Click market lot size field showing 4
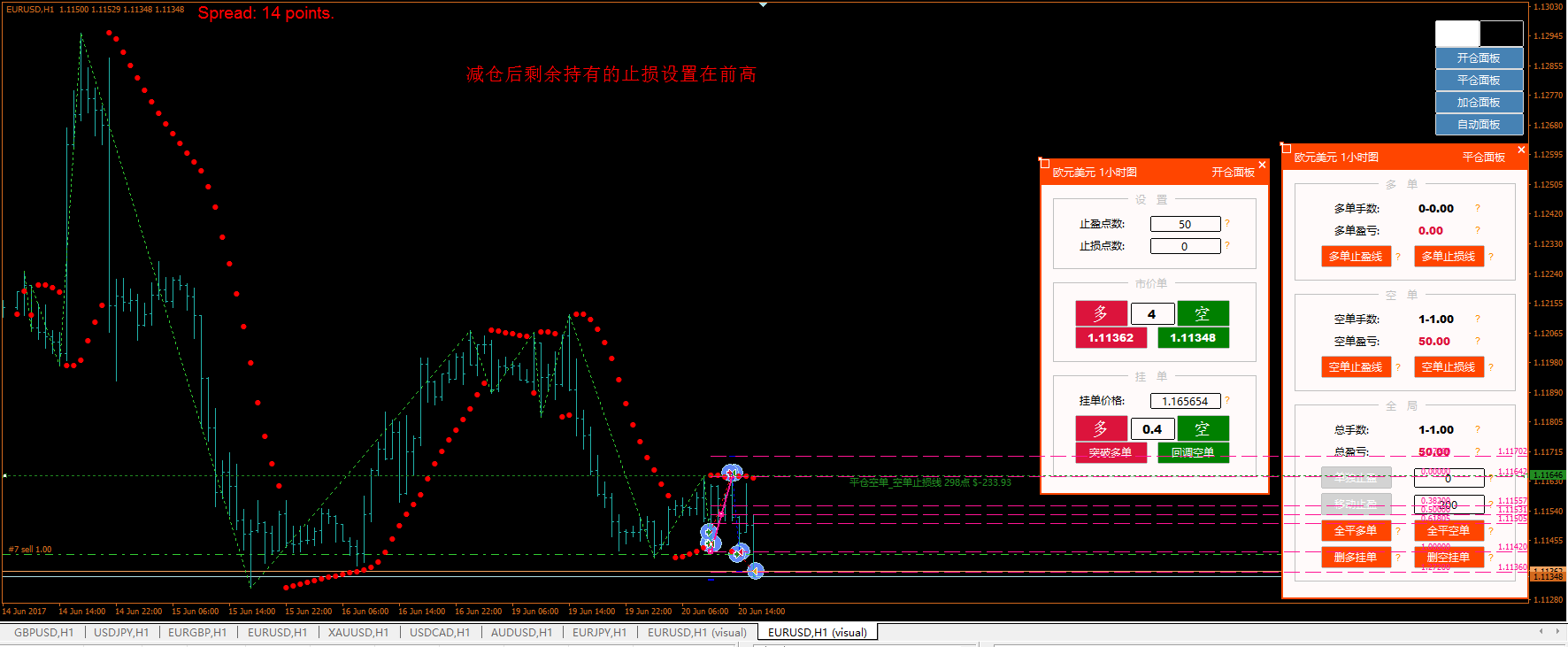Viewport: 1568px width, 647px height. [x=1152, y=313]
